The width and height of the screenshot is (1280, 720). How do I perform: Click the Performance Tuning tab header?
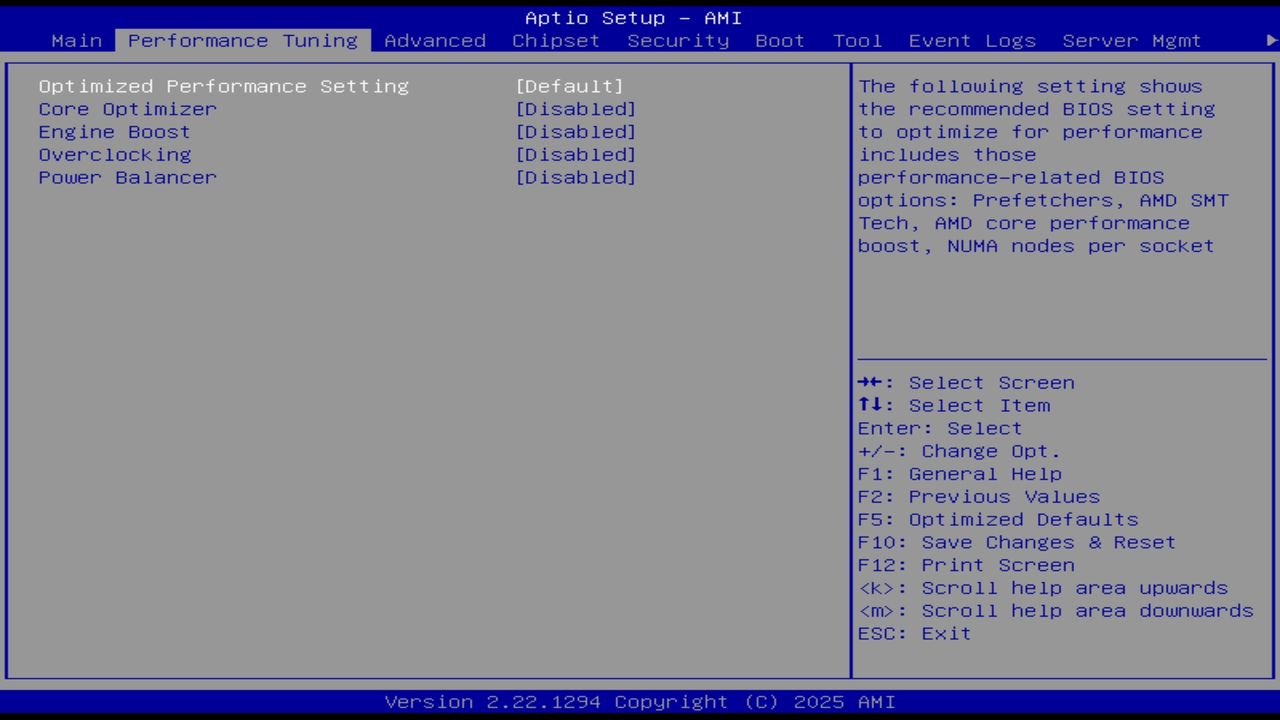point(242,41)
